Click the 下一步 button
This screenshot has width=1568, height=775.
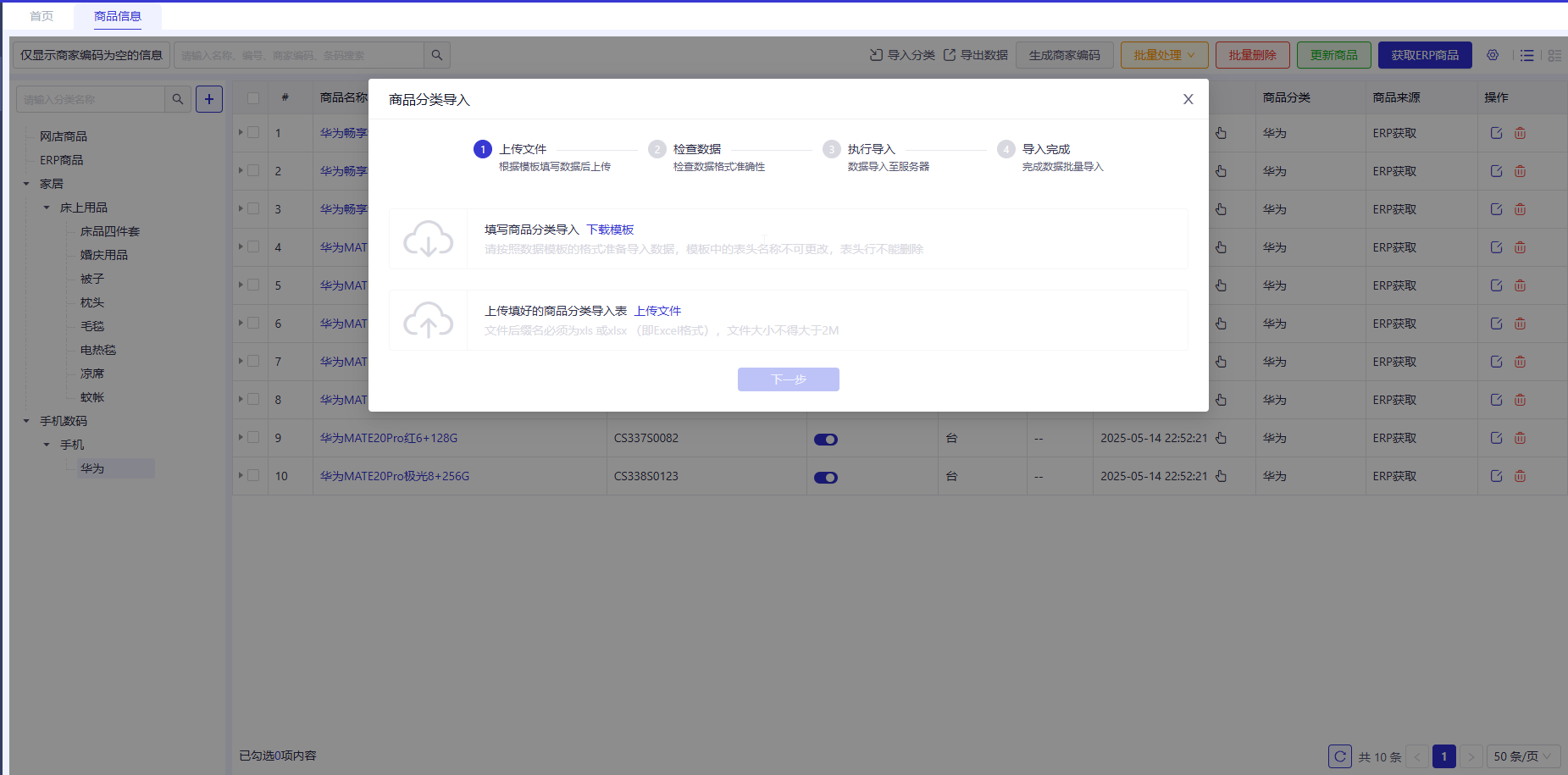[x=788, y=379]
